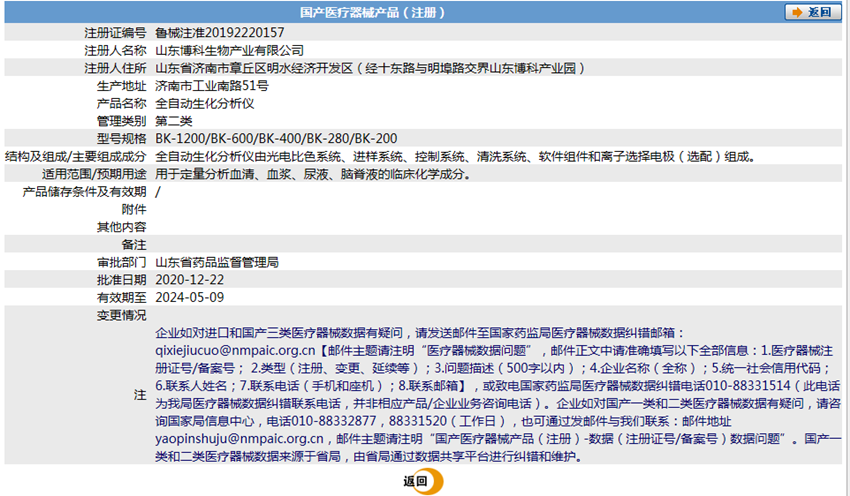850x496 pixels.
Task: Click the label 注 beside the notice
Action: [x=140, y=395]
